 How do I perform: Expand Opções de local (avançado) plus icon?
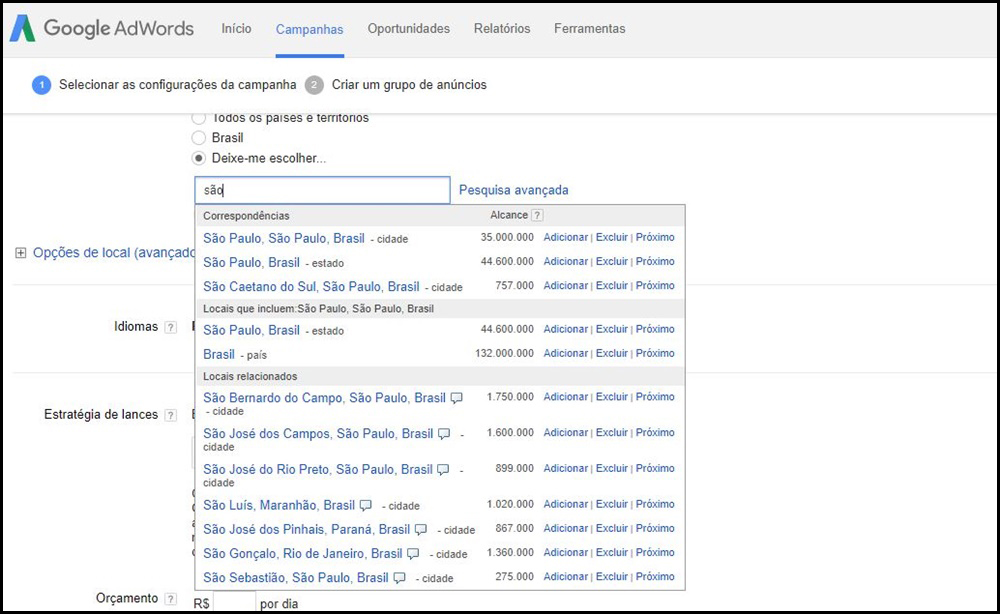[20, 253]
